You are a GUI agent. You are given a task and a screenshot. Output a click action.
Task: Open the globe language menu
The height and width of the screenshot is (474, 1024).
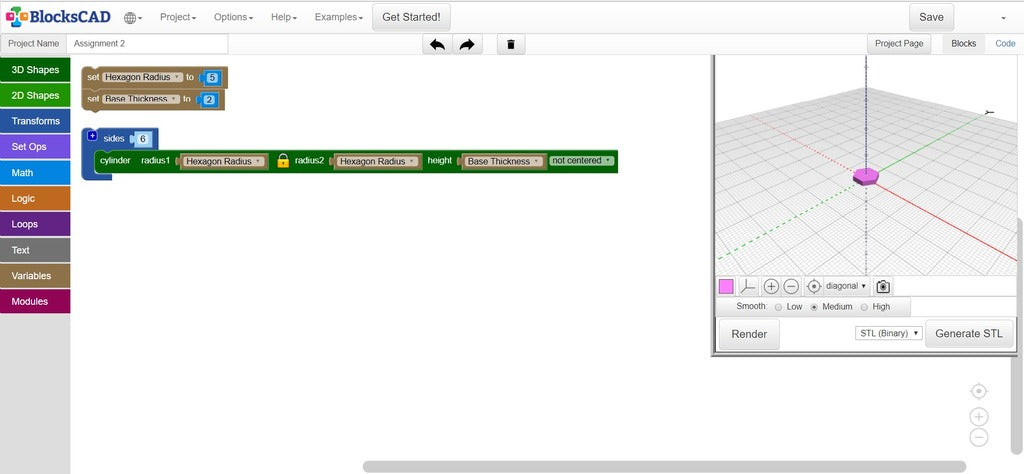(133, 17)
